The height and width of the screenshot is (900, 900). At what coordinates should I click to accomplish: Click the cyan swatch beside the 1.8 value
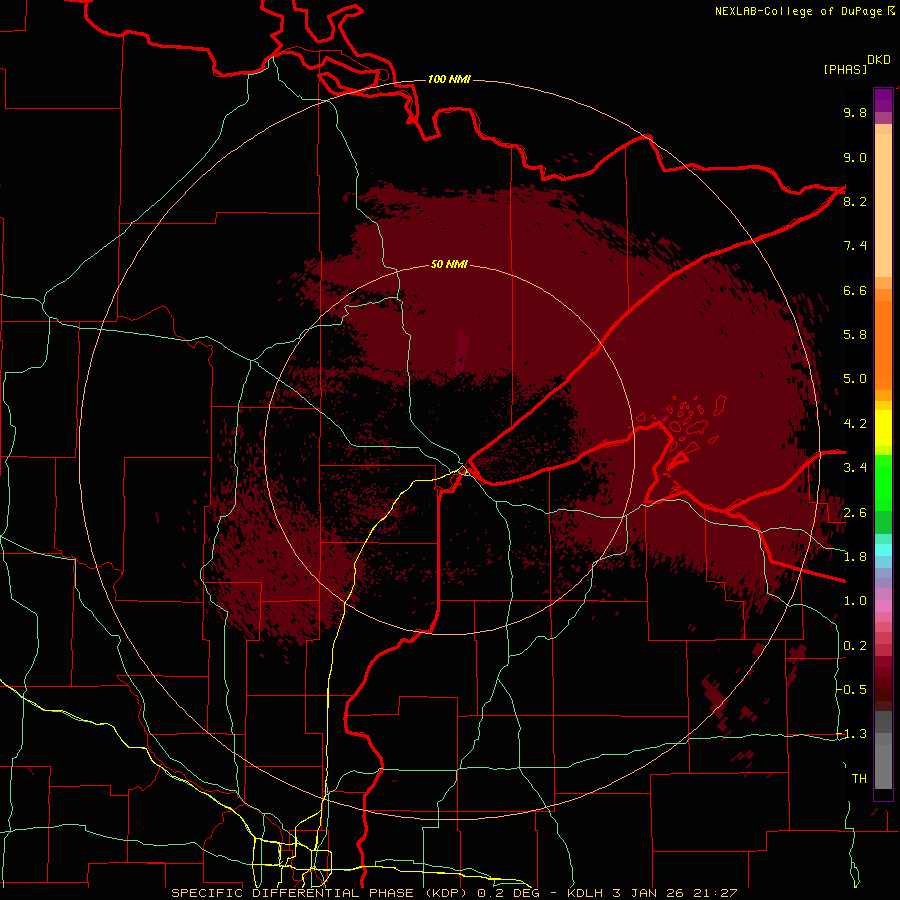pos(883,550)
